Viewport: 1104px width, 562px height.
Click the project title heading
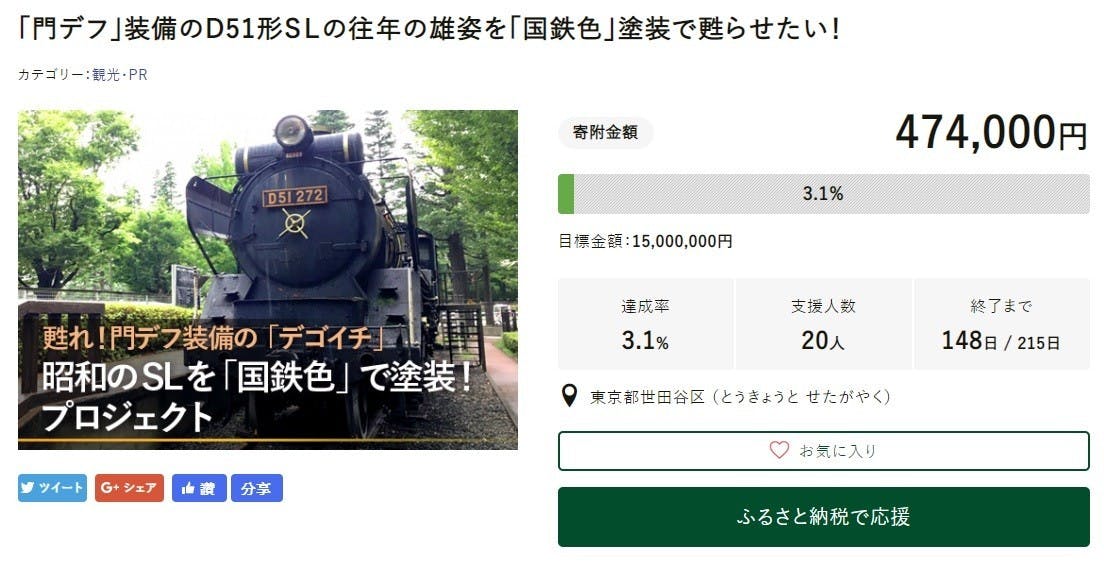point(430,28)
